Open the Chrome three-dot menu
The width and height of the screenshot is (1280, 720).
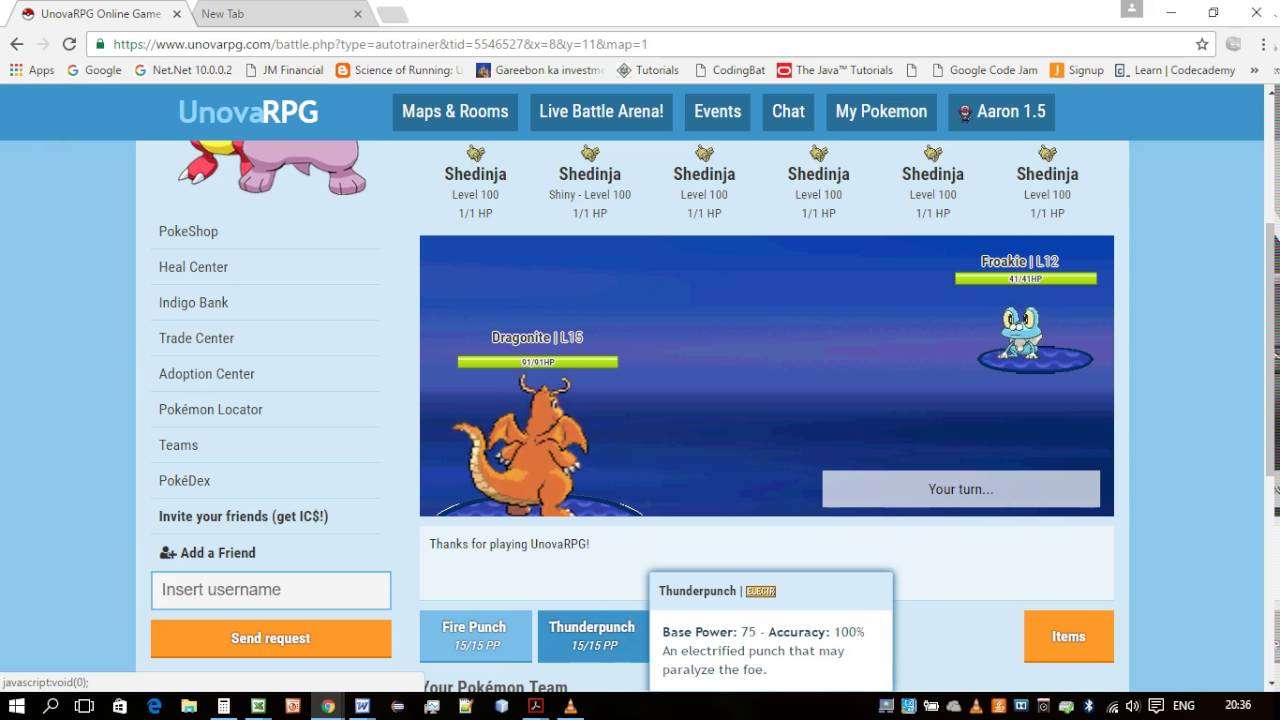click(1262, 44)
